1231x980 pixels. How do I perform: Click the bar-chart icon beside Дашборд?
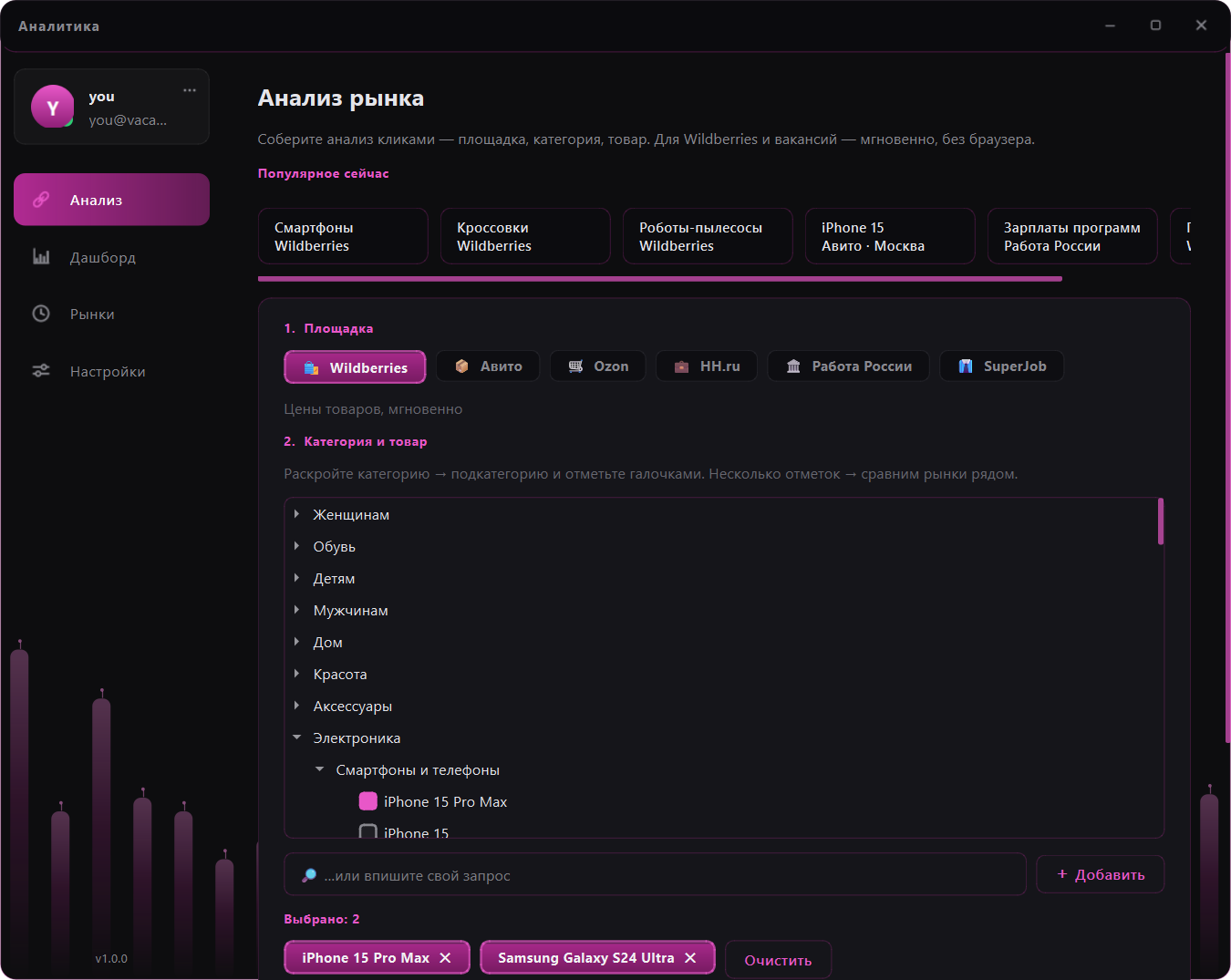41,257
